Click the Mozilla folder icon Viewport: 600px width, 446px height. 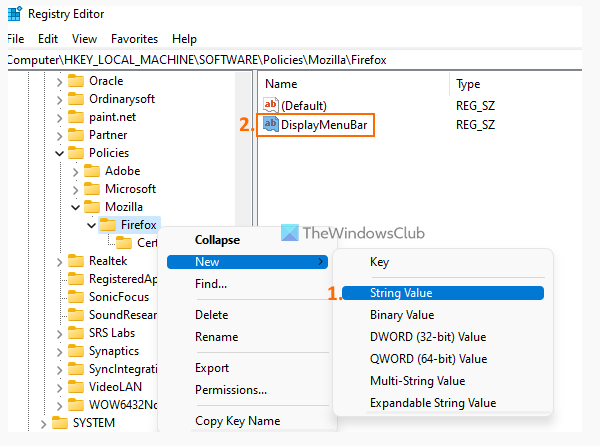click(x=91, y=207)
